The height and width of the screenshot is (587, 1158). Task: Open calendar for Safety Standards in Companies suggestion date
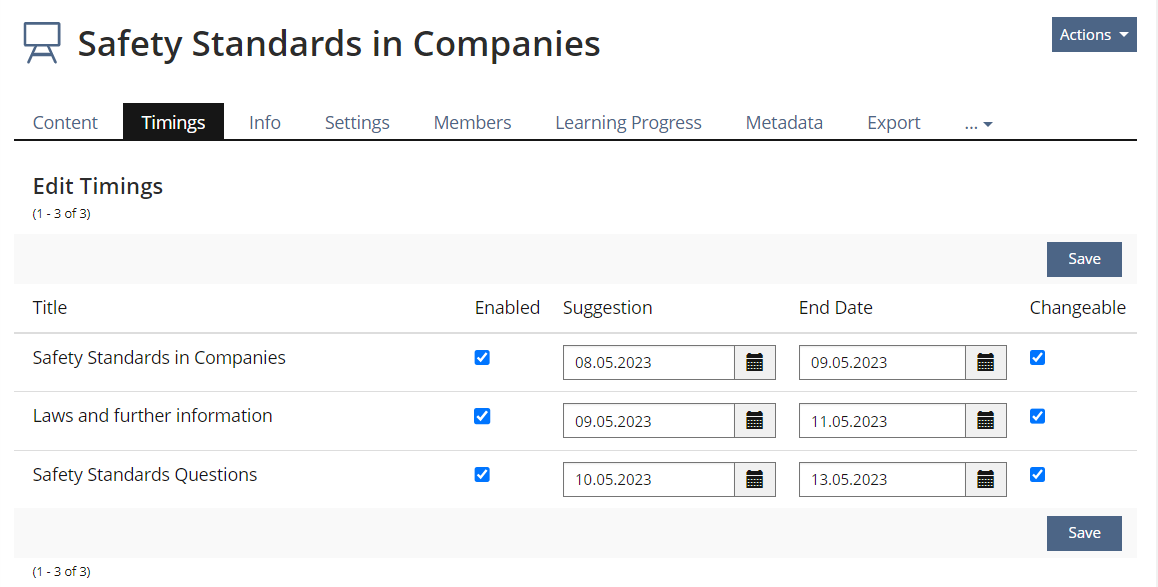[x=755, y=362]
